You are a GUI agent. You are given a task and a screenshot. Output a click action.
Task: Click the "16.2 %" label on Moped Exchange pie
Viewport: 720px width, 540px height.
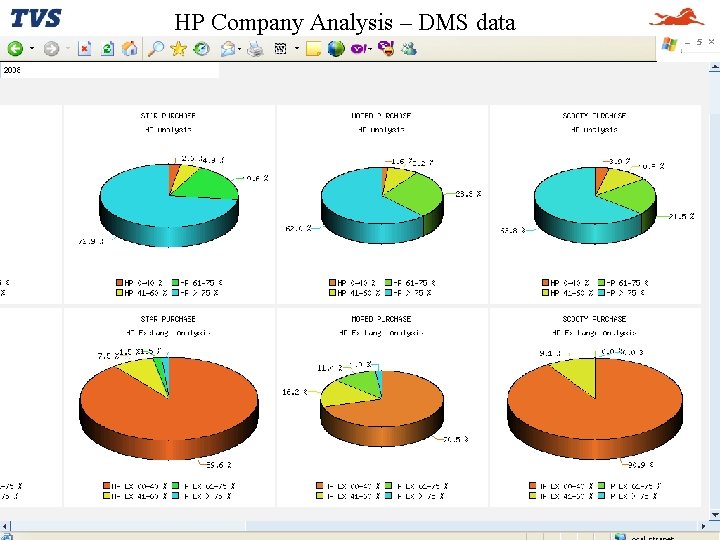coord(295,392)
